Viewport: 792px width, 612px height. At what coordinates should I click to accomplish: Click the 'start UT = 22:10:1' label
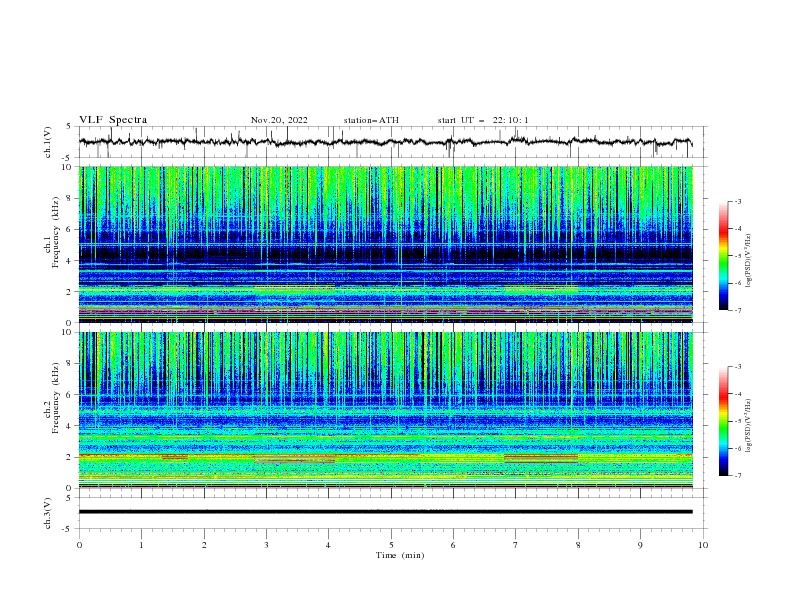tap(483, 120)
